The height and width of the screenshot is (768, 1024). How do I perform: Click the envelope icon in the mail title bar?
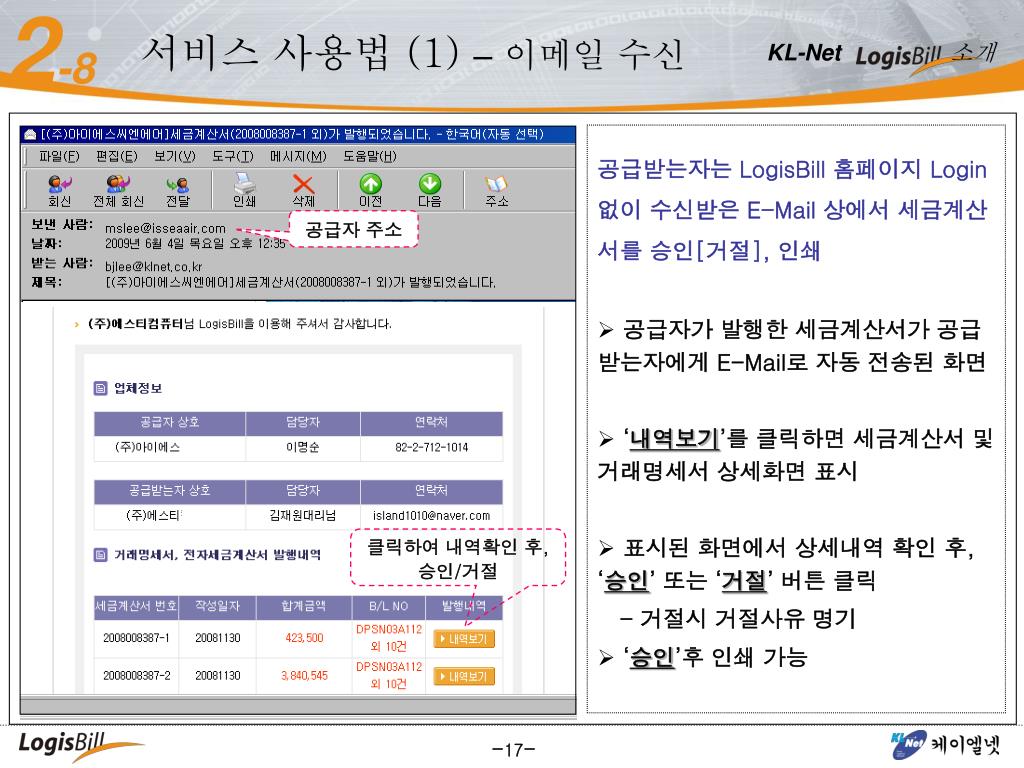point(30,135)
